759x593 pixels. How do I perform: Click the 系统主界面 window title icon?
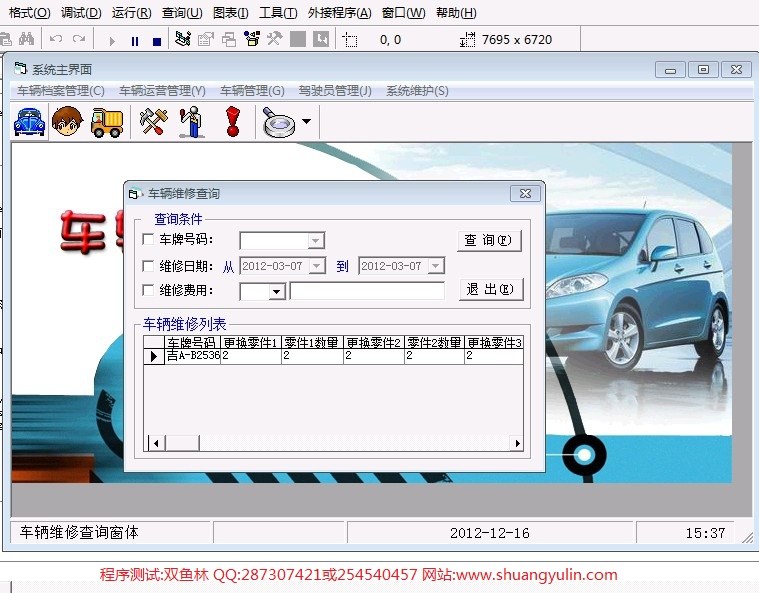pyautogui.click(x=20, y=69)
